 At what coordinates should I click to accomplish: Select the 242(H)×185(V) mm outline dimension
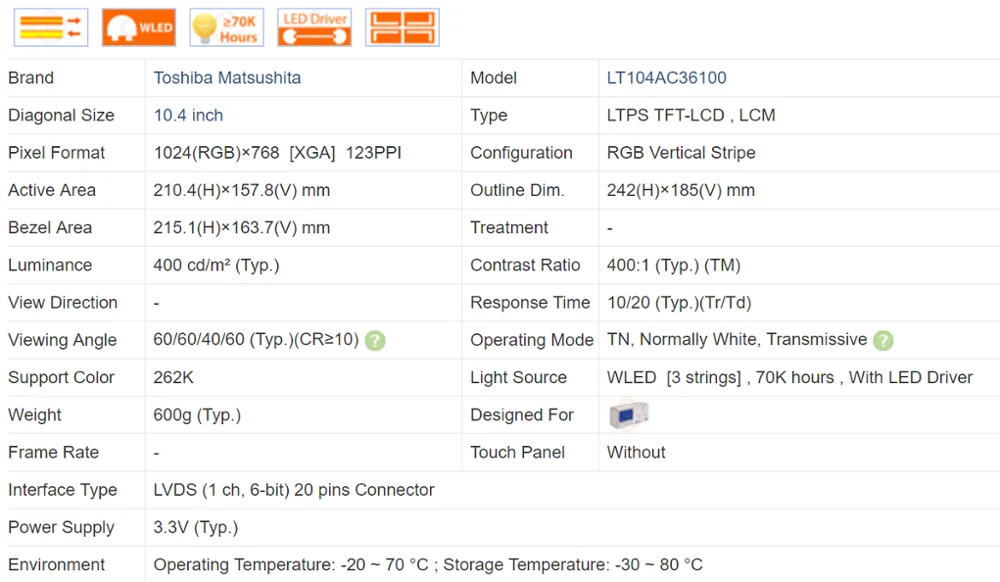[x=680, y=191]
